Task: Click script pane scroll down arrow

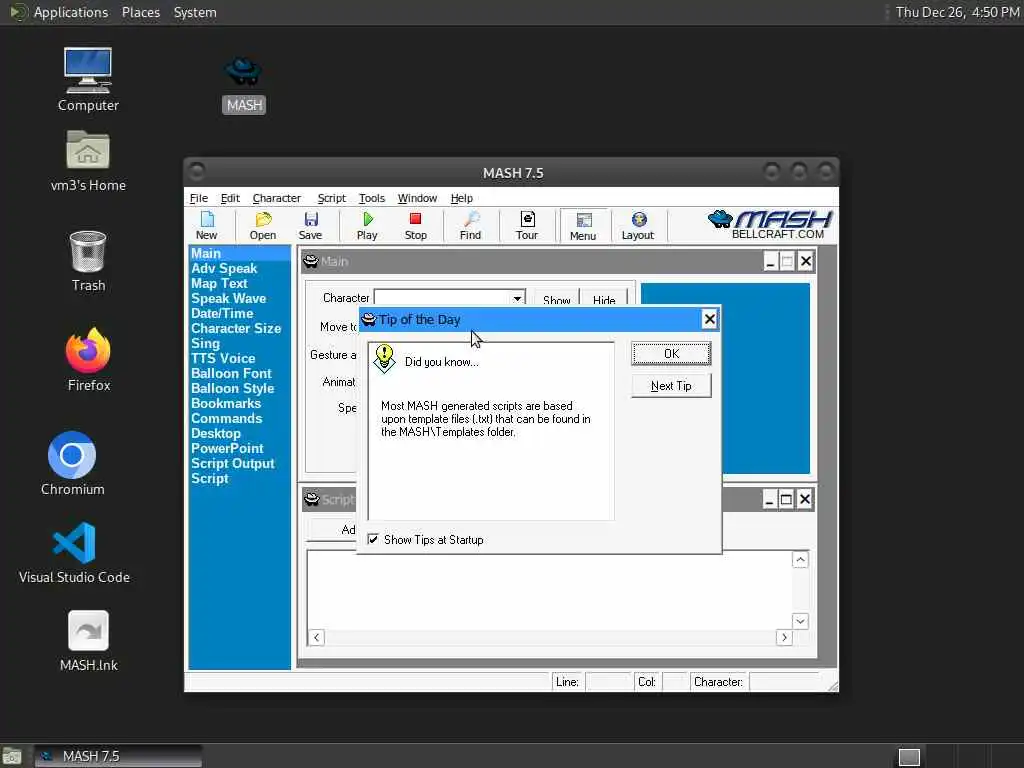Action: [x=800, y=621]
